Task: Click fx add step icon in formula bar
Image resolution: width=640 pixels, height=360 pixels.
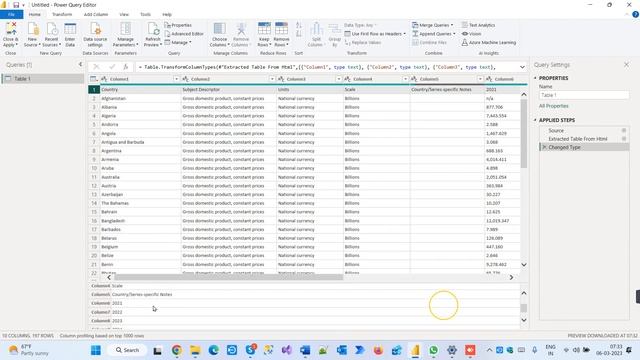Action: pyautogui.click(x=126, y=67)
